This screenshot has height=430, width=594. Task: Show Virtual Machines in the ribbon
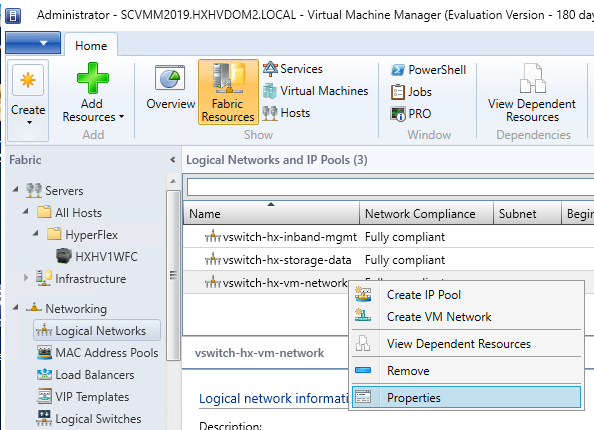316,91
